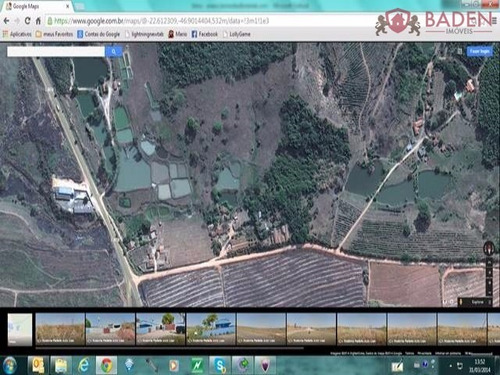Open the Facebook bookmark
The width and height of the screenshot is (500, 375).
point(204,34)
